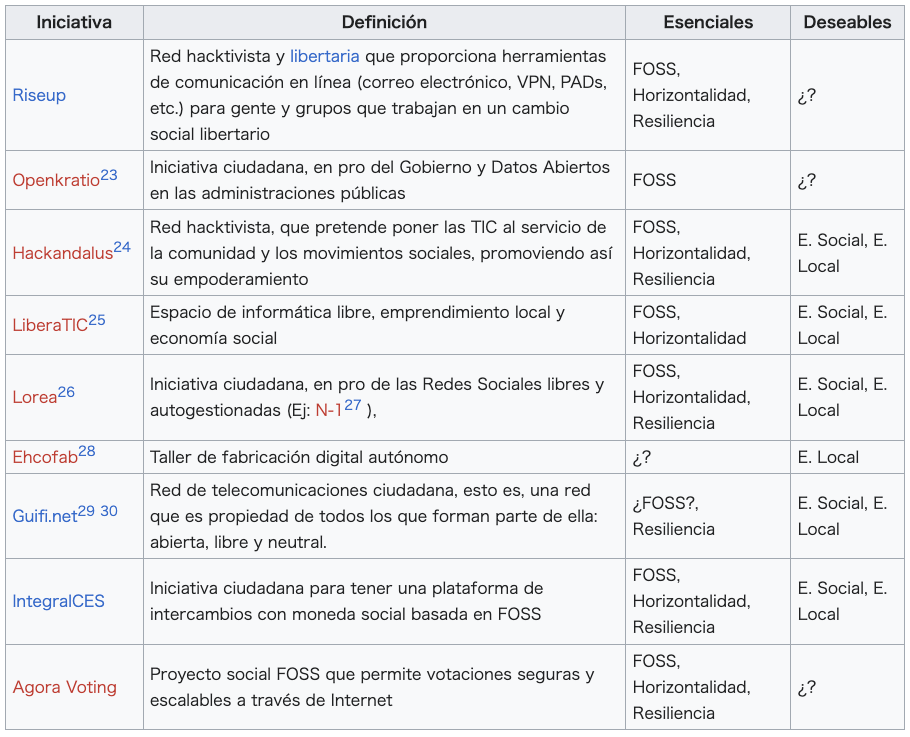Jump to footnote 27 after N-1

point(353,405)
